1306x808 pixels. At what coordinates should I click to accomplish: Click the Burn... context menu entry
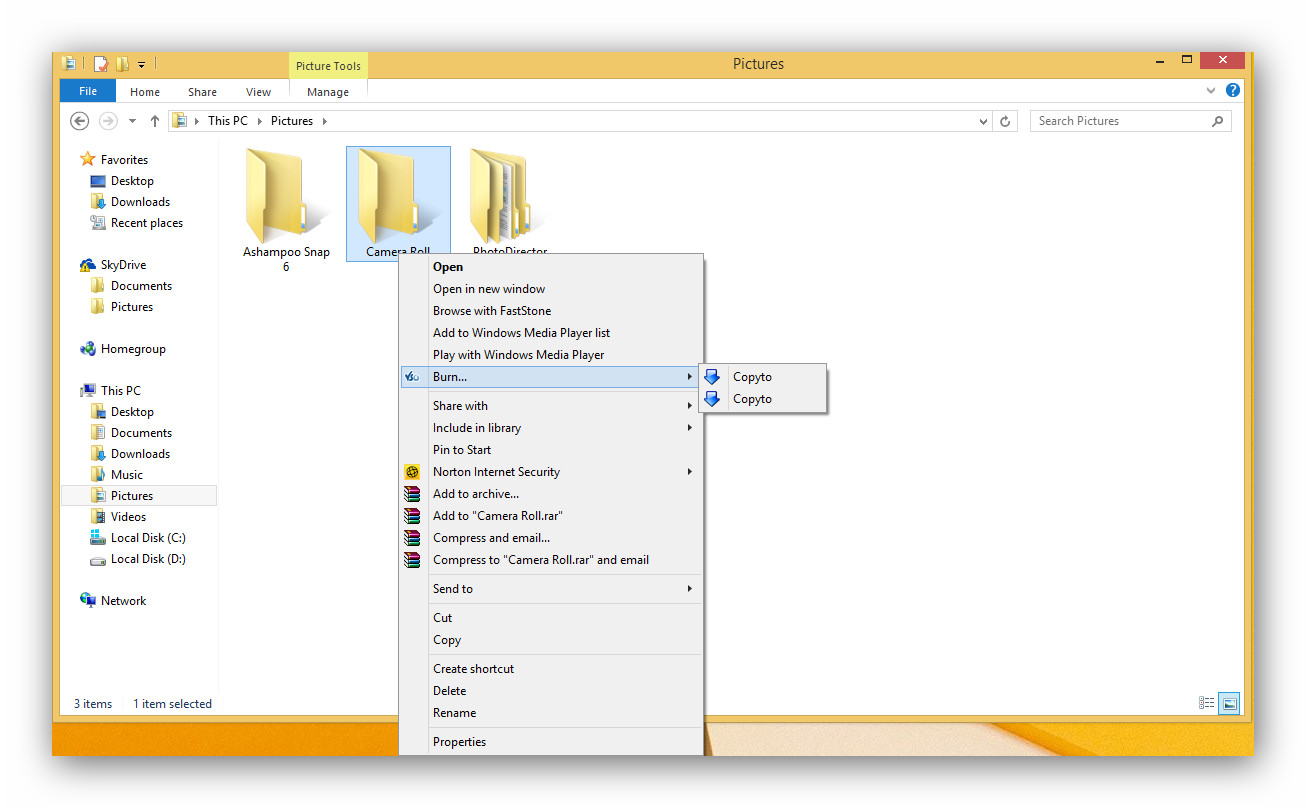pyautogui.click(x=551, y=377)
